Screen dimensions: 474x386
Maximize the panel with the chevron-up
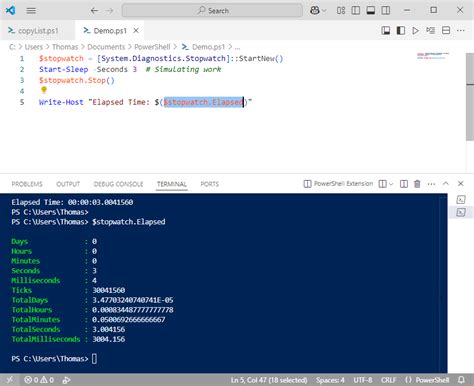pyautogui.click(x=446, y=184)
